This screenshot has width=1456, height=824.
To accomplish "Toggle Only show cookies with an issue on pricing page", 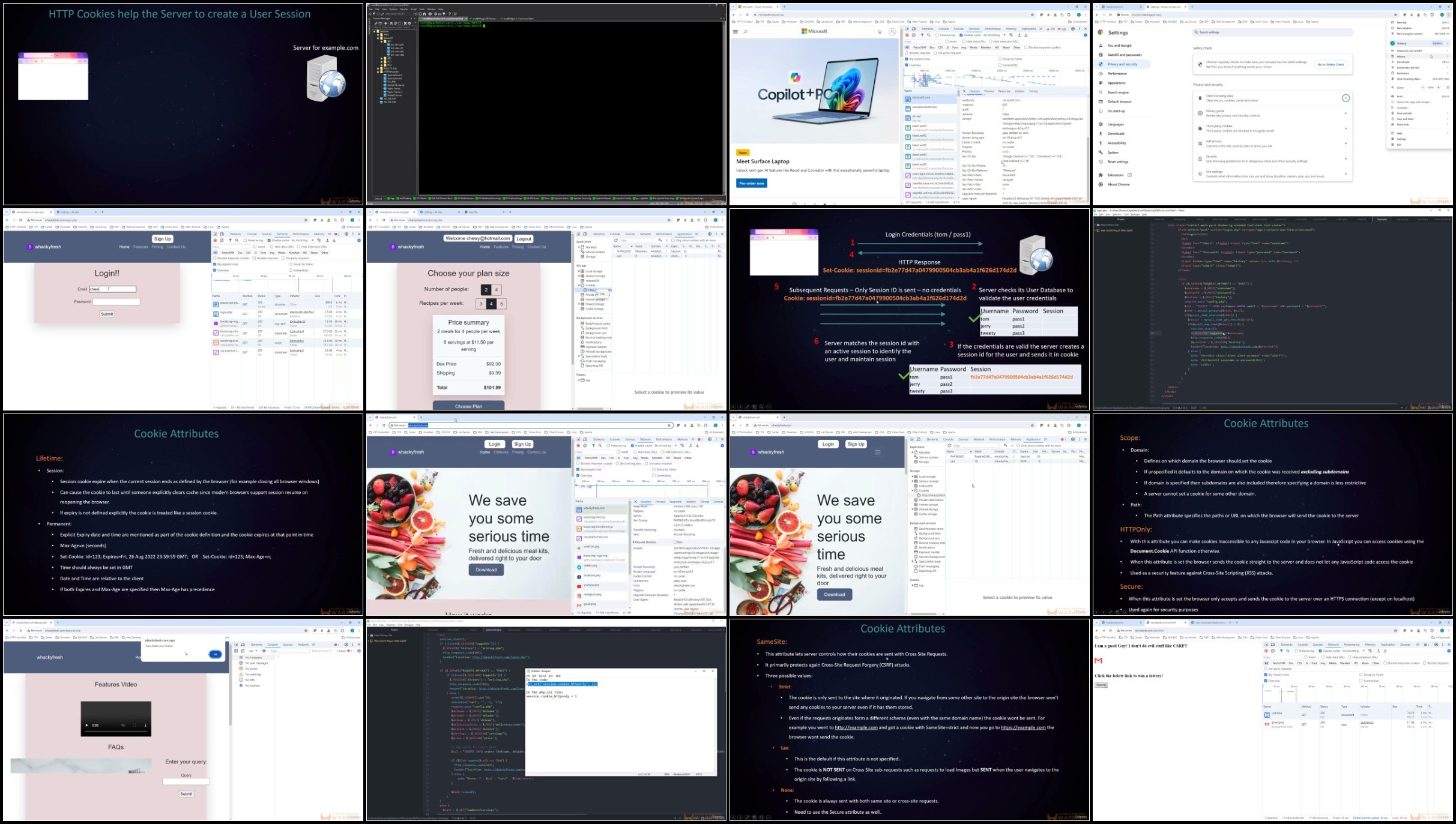I will (673, 240).
